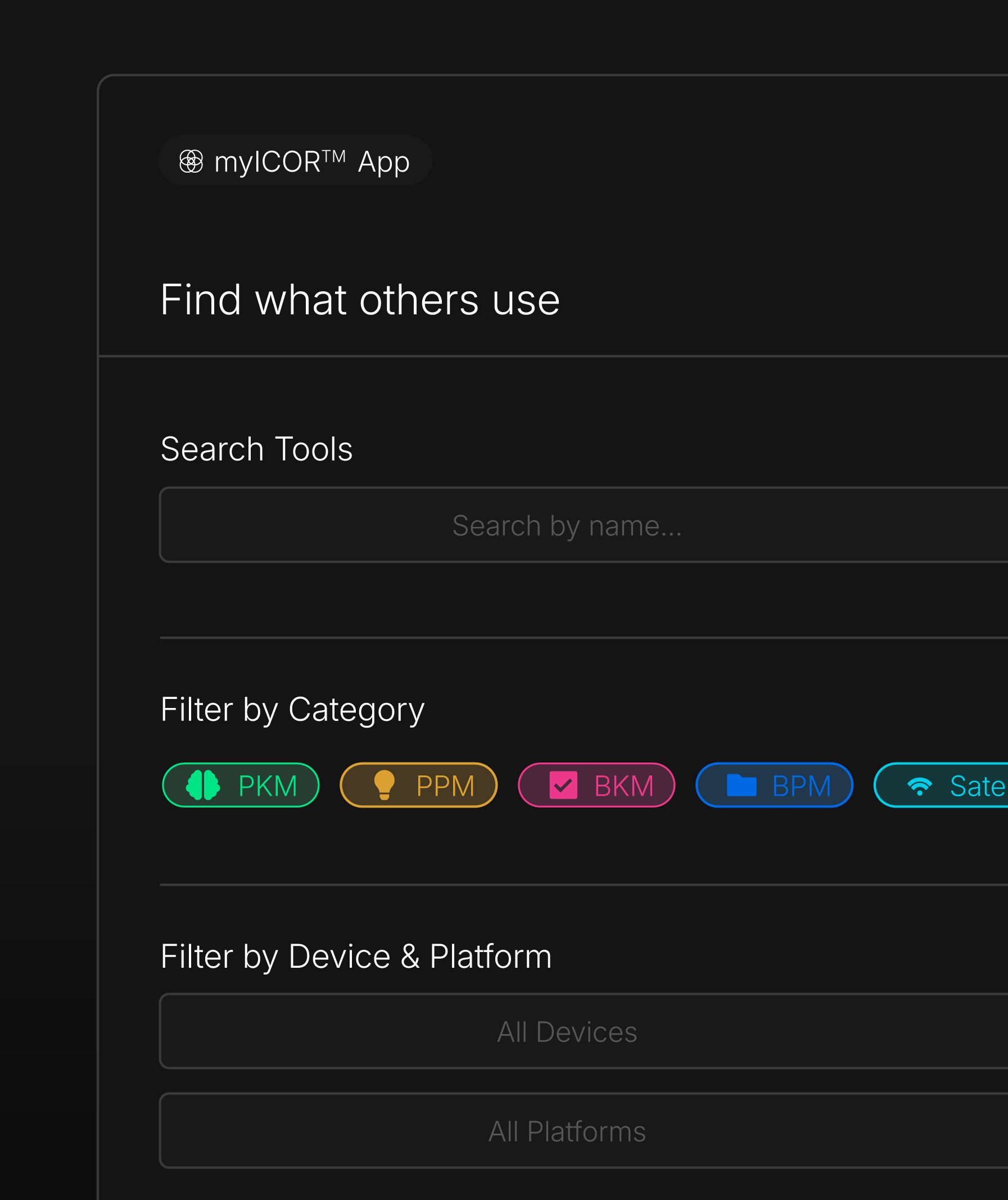Image resolution: width=1008 pixels, height=1200 pixels.
Task: Expand the All Platforms dropdown
Action: pos(567,1131)
